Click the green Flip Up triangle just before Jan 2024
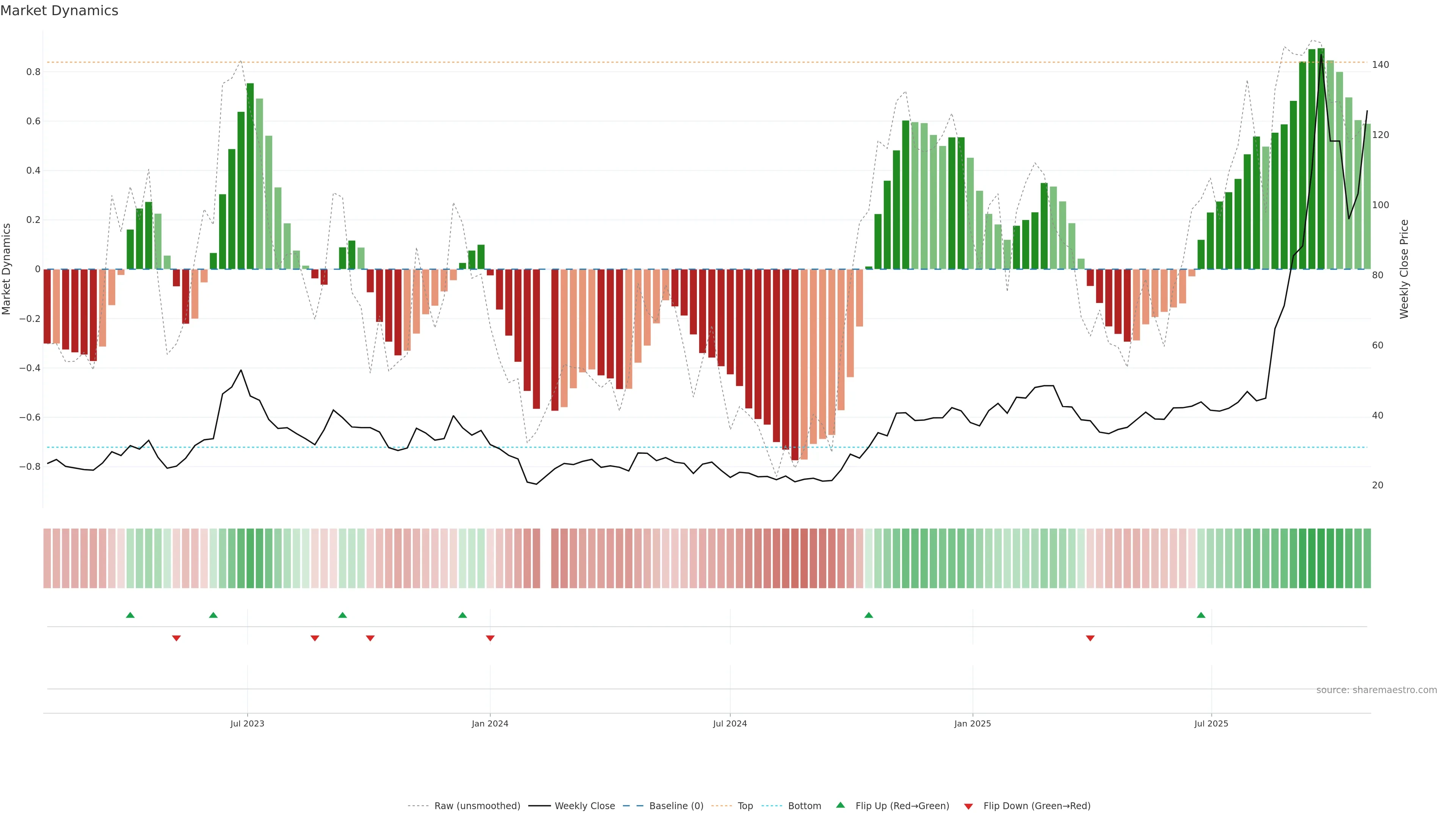The image size is (1456, 819). pos(462,615)
